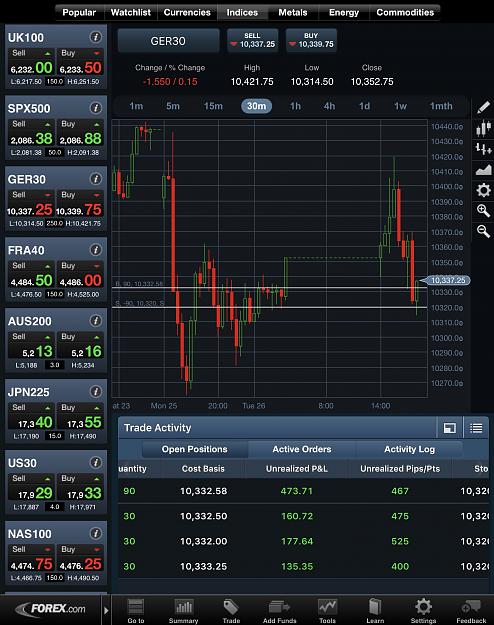
Task: Click GER30 instrument selector button
Action: point(168,41)
